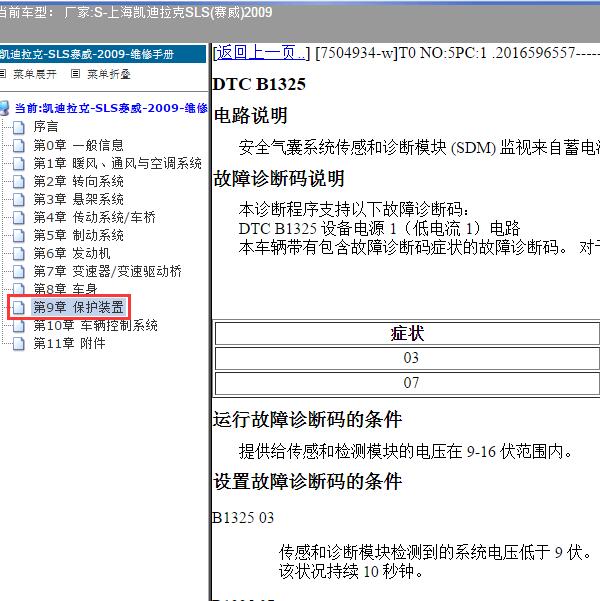
Task: Open 第7章 变速器/变速驱动桥
Action: pyautogui.click(x=107, y=271)
